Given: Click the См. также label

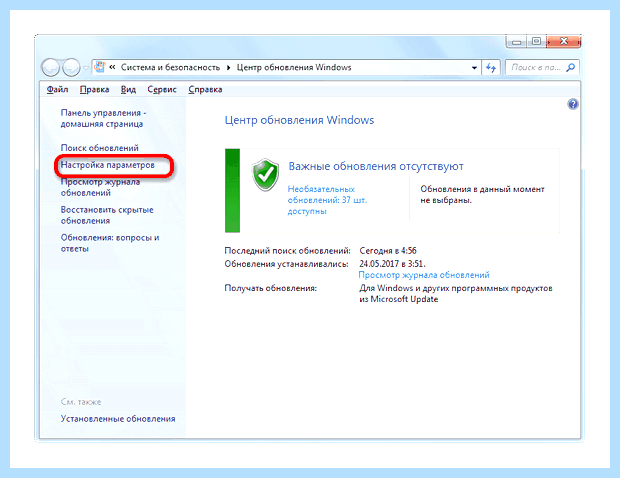Looking at the screenshot, I should coord(81,402).
